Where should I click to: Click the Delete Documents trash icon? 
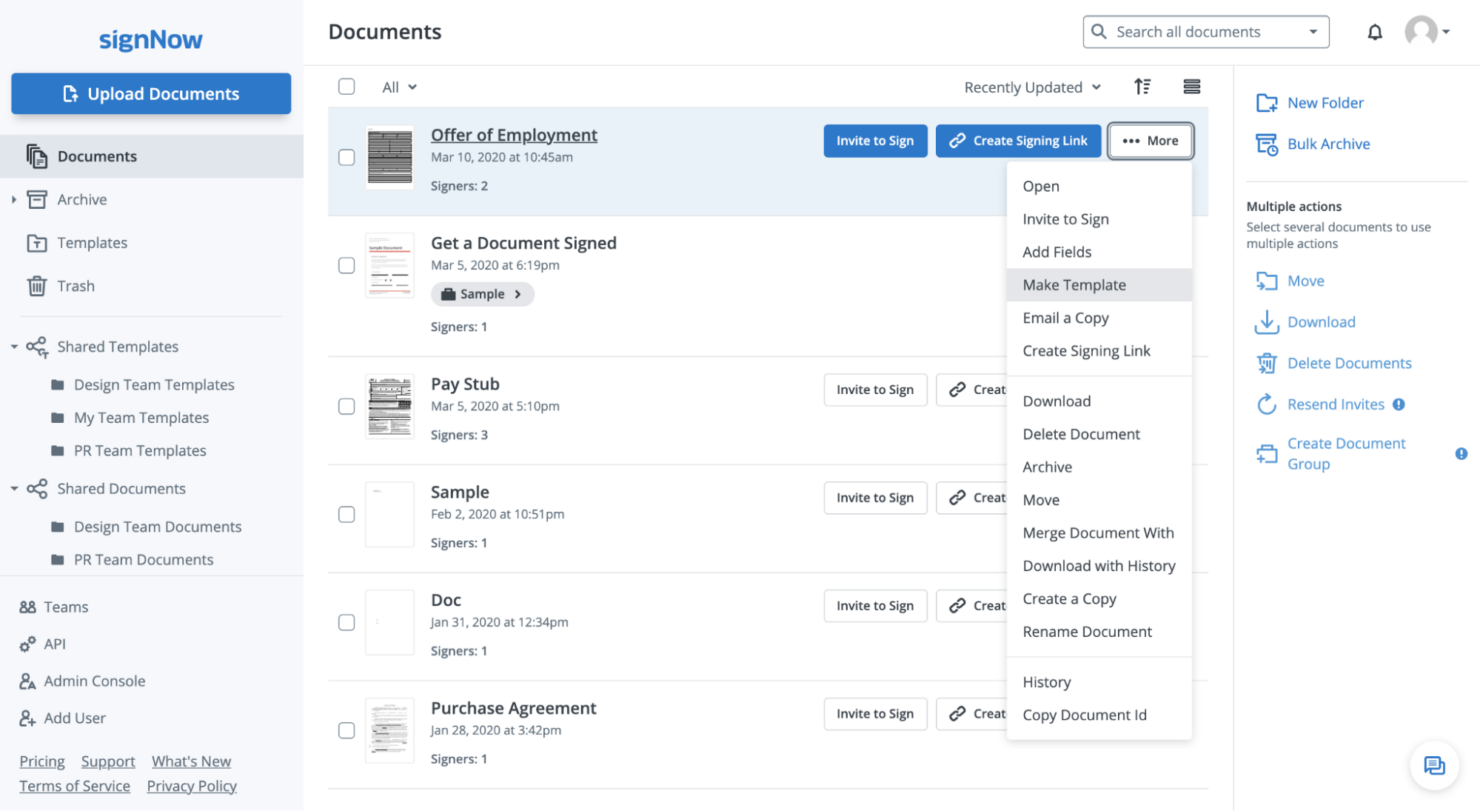pyautogui.click(x=1268, y=362)
